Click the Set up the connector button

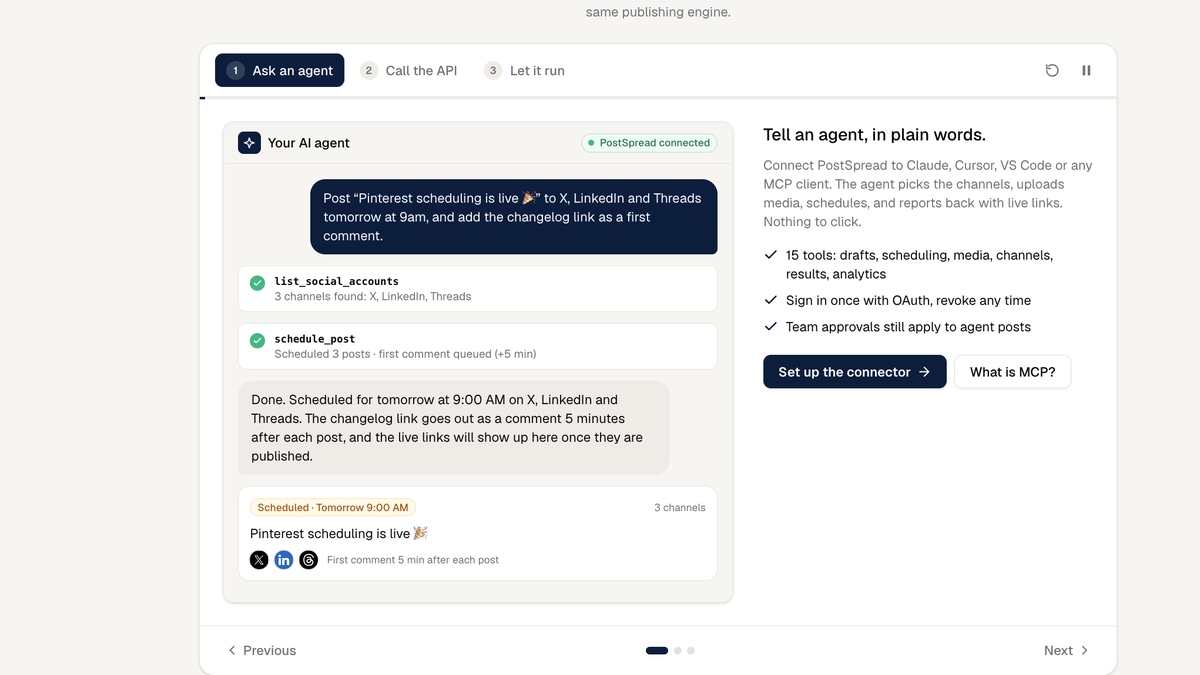(x=855, y=372)
